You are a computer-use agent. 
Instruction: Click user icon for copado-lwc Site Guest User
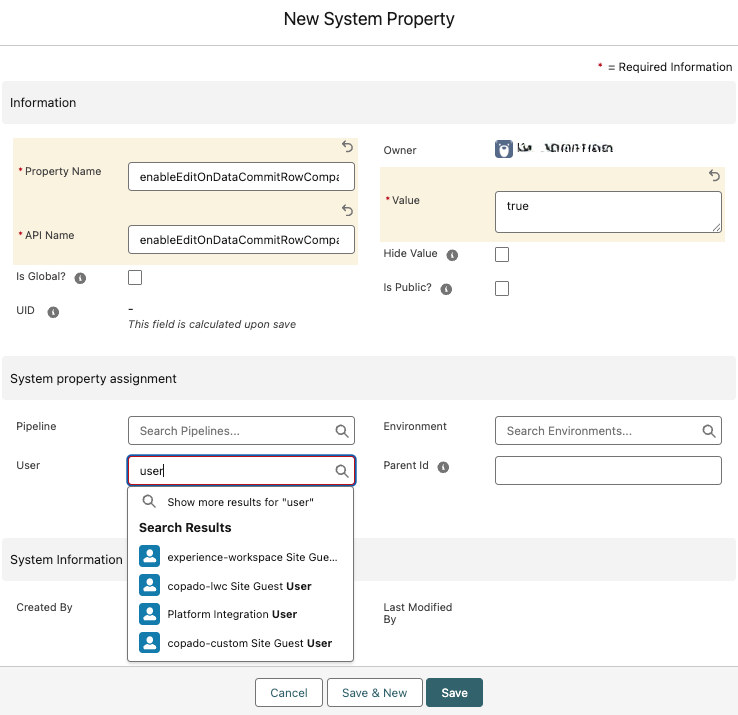(x=150, y=585)
